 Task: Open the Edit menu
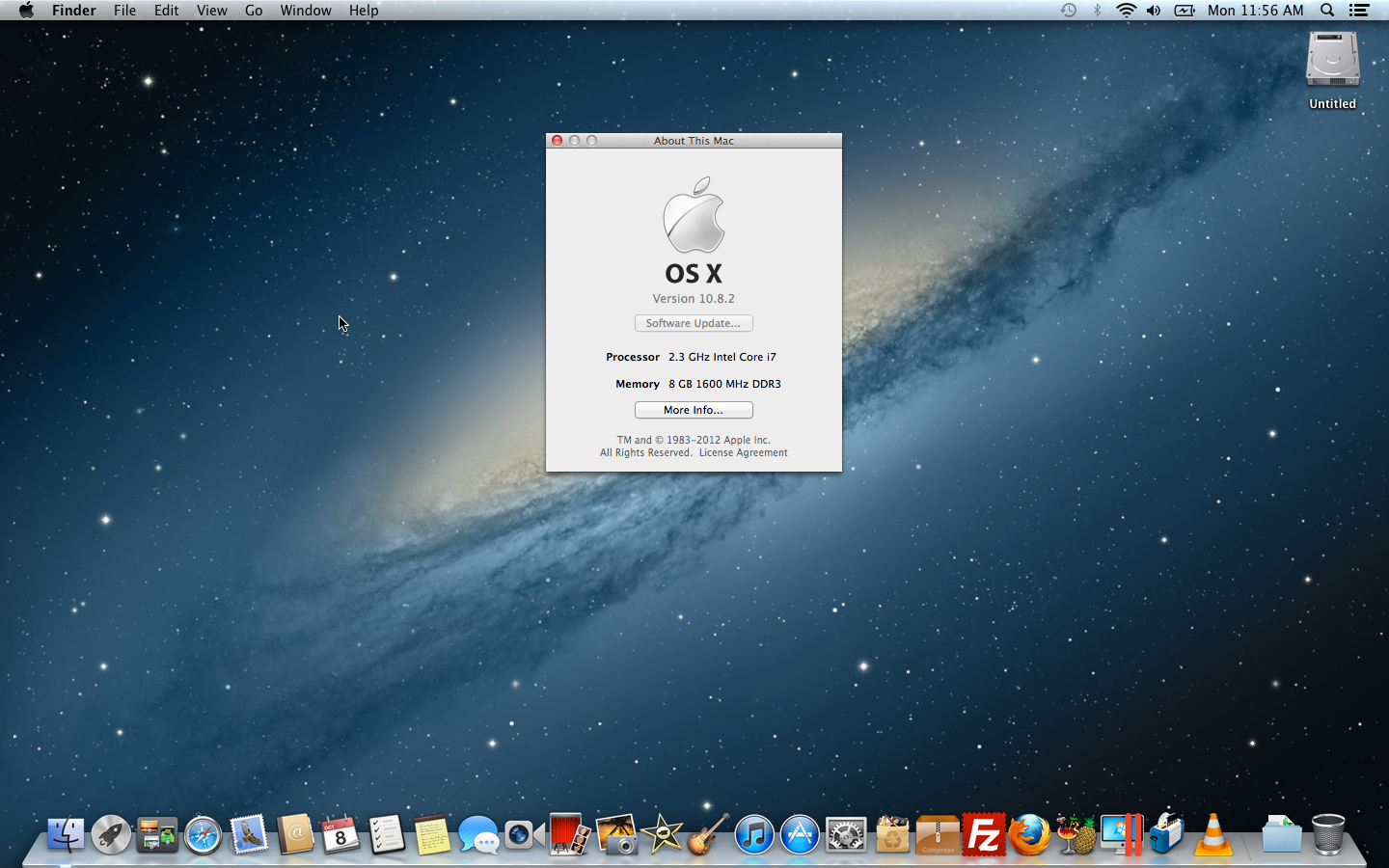pos(166,11)
